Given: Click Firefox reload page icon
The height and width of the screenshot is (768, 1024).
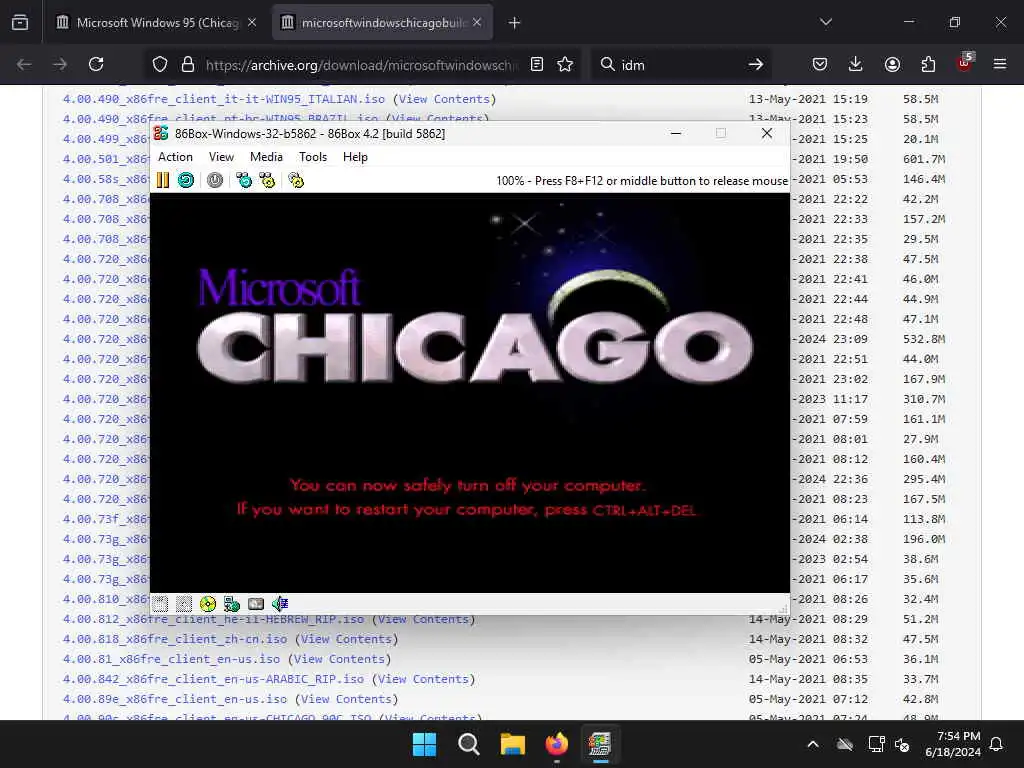Looking at the screenshot, I should (x=96, y=64).
